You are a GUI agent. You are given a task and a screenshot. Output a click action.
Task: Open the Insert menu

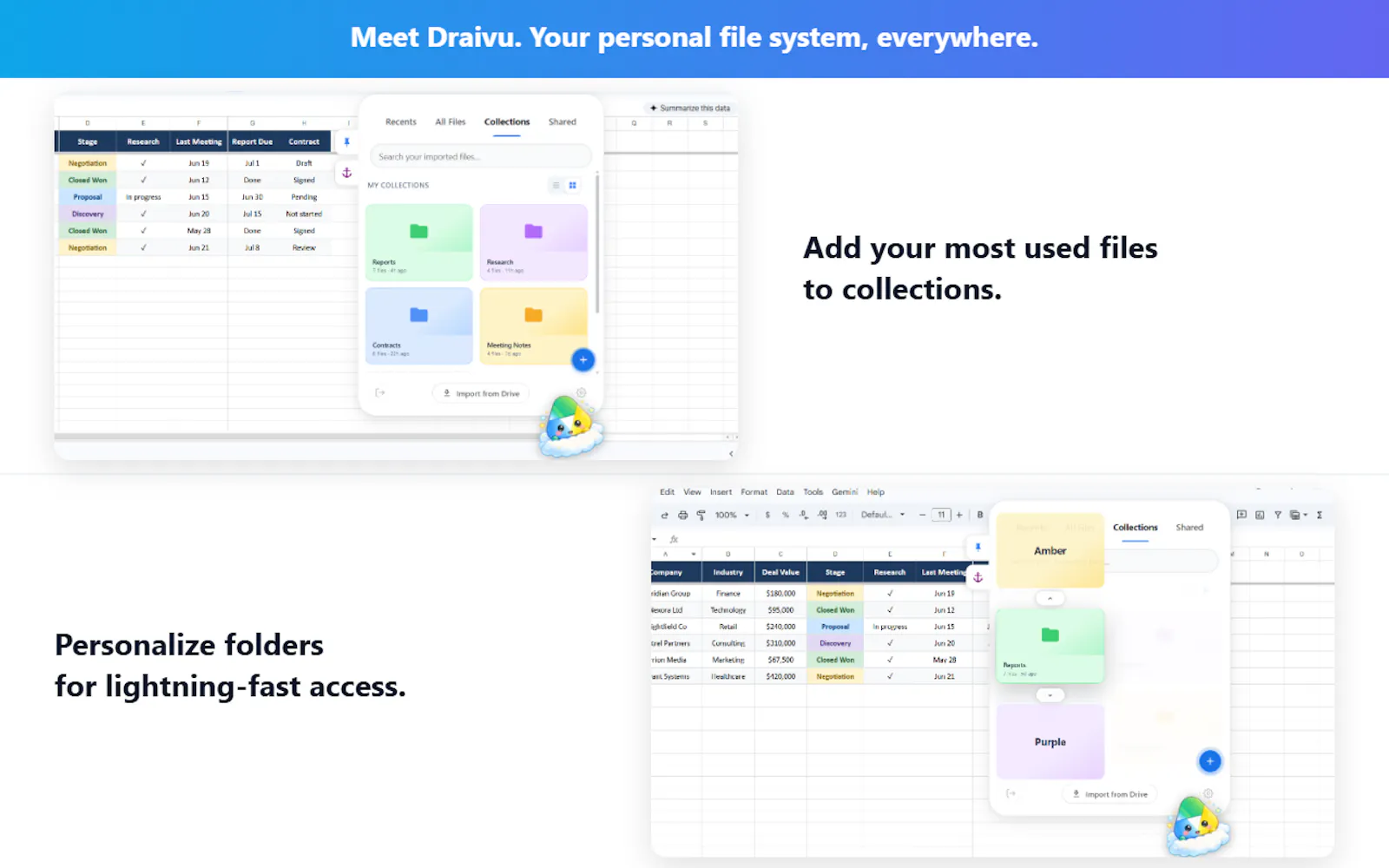(721, 492)
